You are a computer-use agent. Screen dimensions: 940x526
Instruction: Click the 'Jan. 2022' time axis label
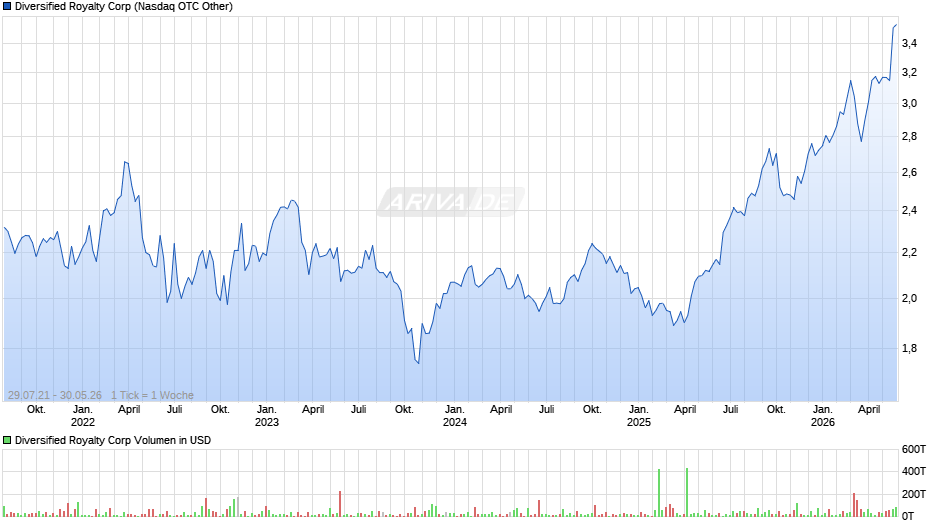coord(83,416)
